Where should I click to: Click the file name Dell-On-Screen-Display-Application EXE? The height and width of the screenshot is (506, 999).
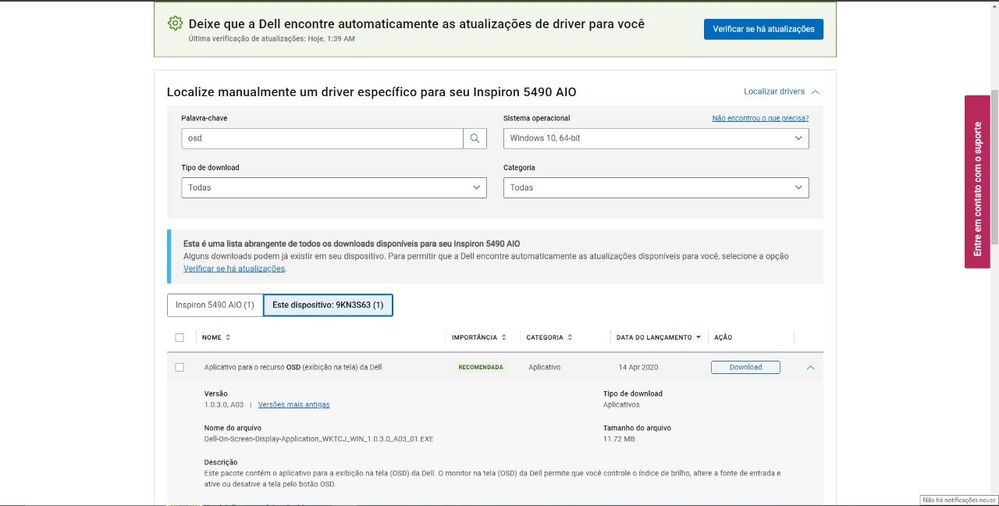[x=319, y=439]
